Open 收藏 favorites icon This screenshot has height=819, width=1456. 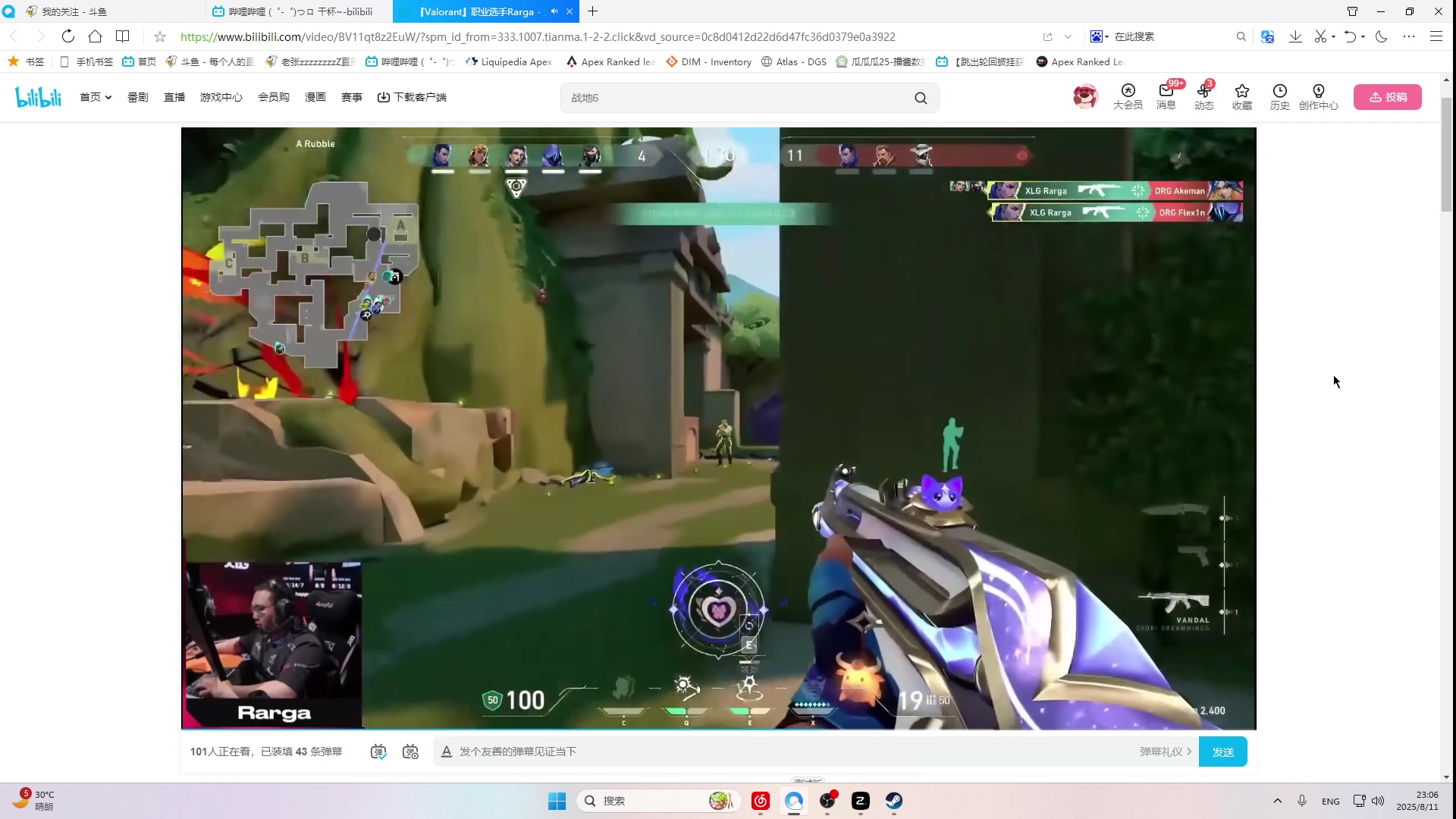[1241, 97]
